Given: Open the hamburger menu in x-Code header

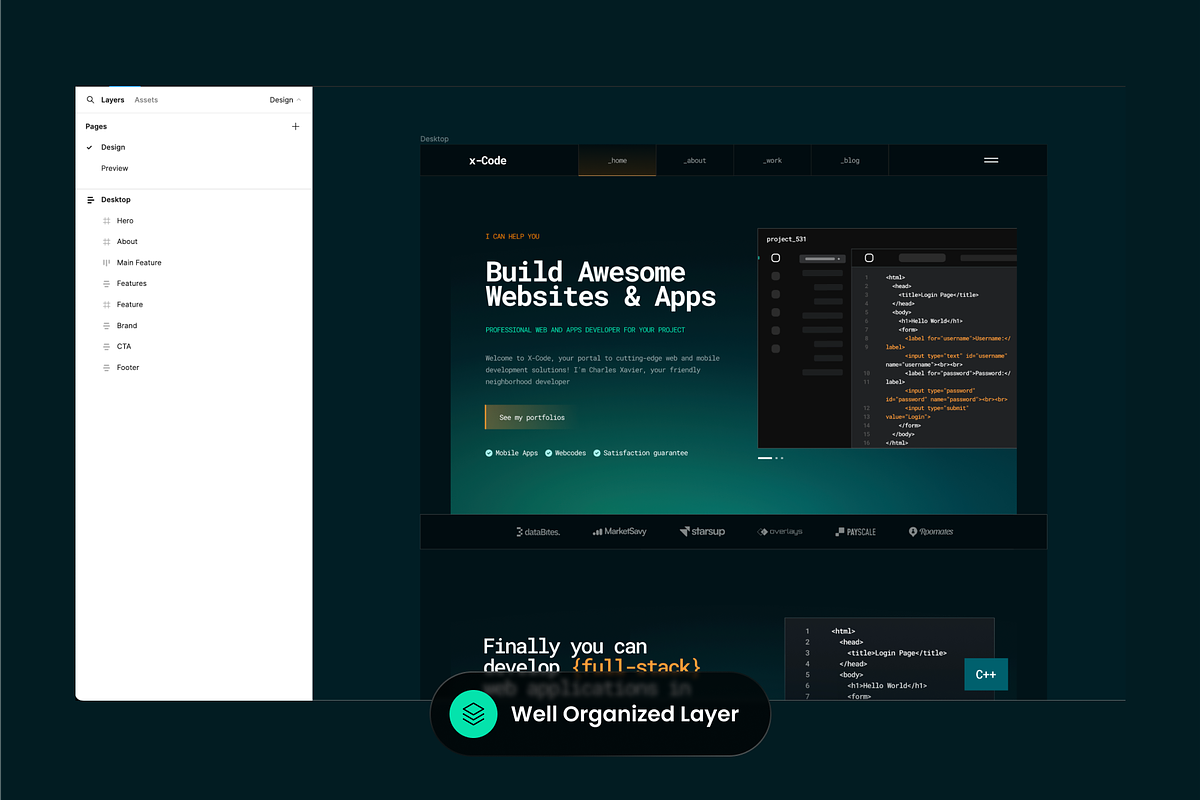Looking at the screenshot, I should point(991,160).
